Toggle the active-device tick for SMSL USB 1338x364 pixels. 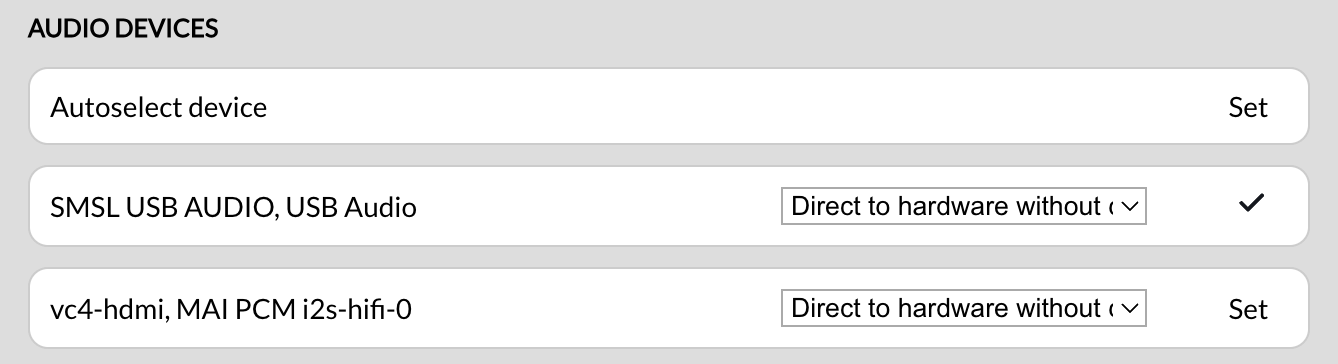[x=1250, y=204]
